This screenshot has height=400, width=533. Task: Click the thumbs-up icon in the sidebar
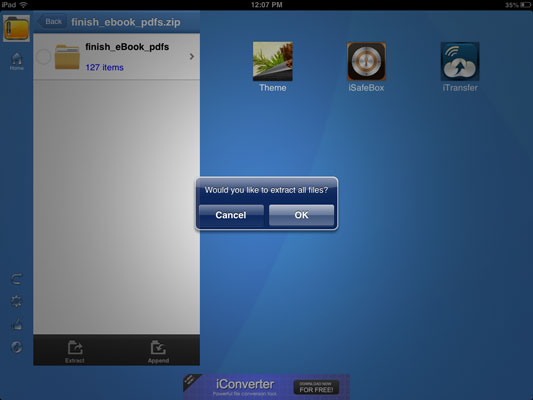point(16,325)
